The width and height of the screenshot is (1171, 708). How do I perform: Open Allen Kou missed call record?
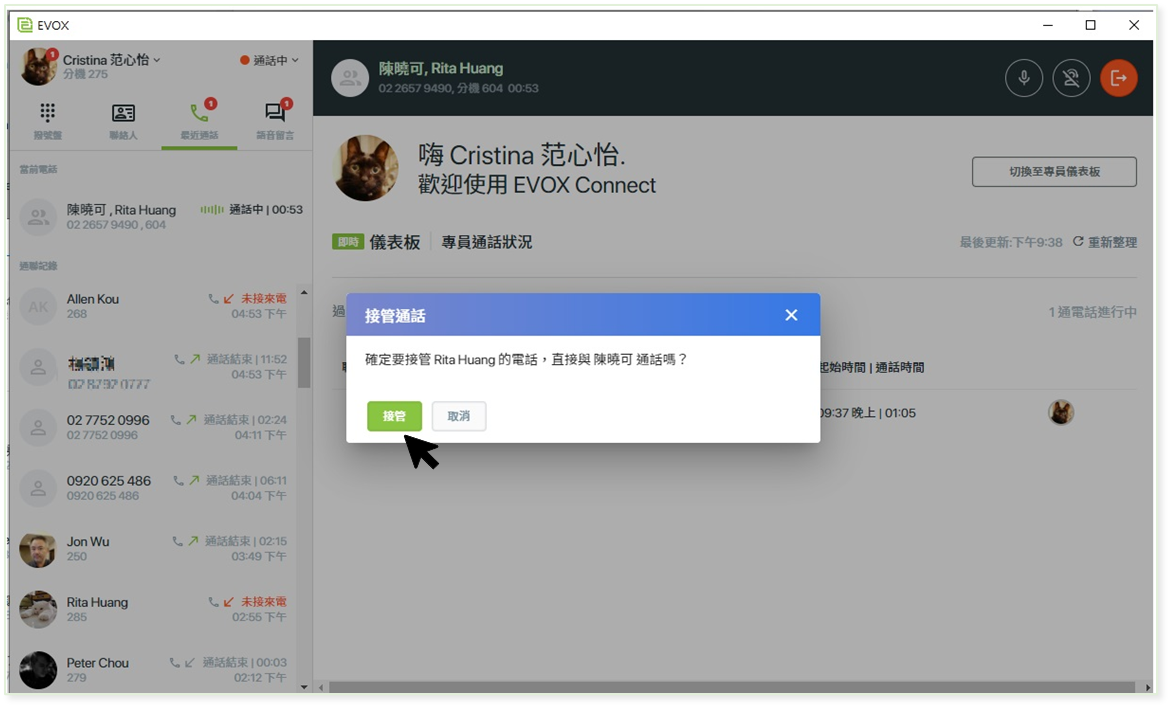click(x=155, y=306)
